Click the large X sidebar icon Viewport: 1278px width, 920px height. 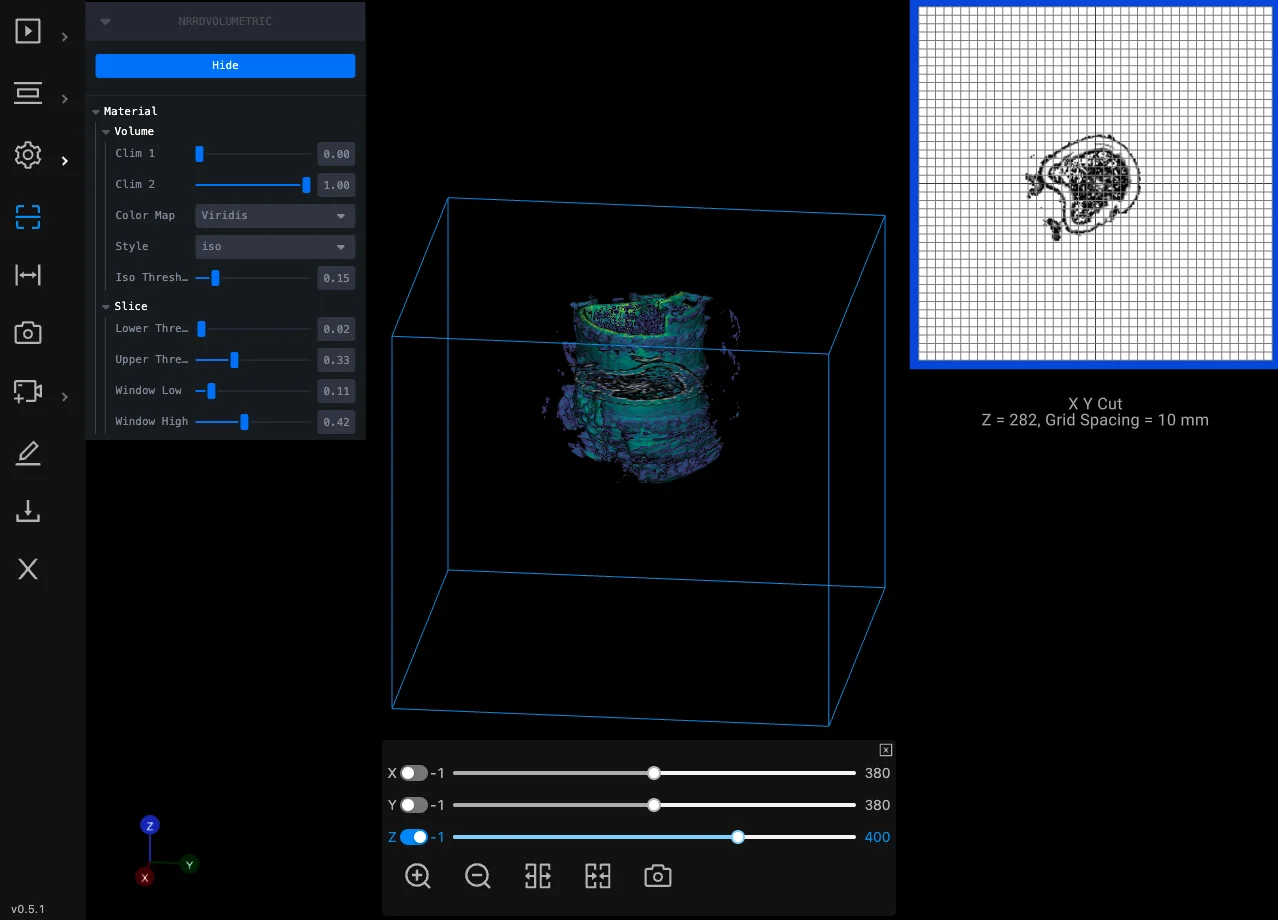tap(28, 570)
